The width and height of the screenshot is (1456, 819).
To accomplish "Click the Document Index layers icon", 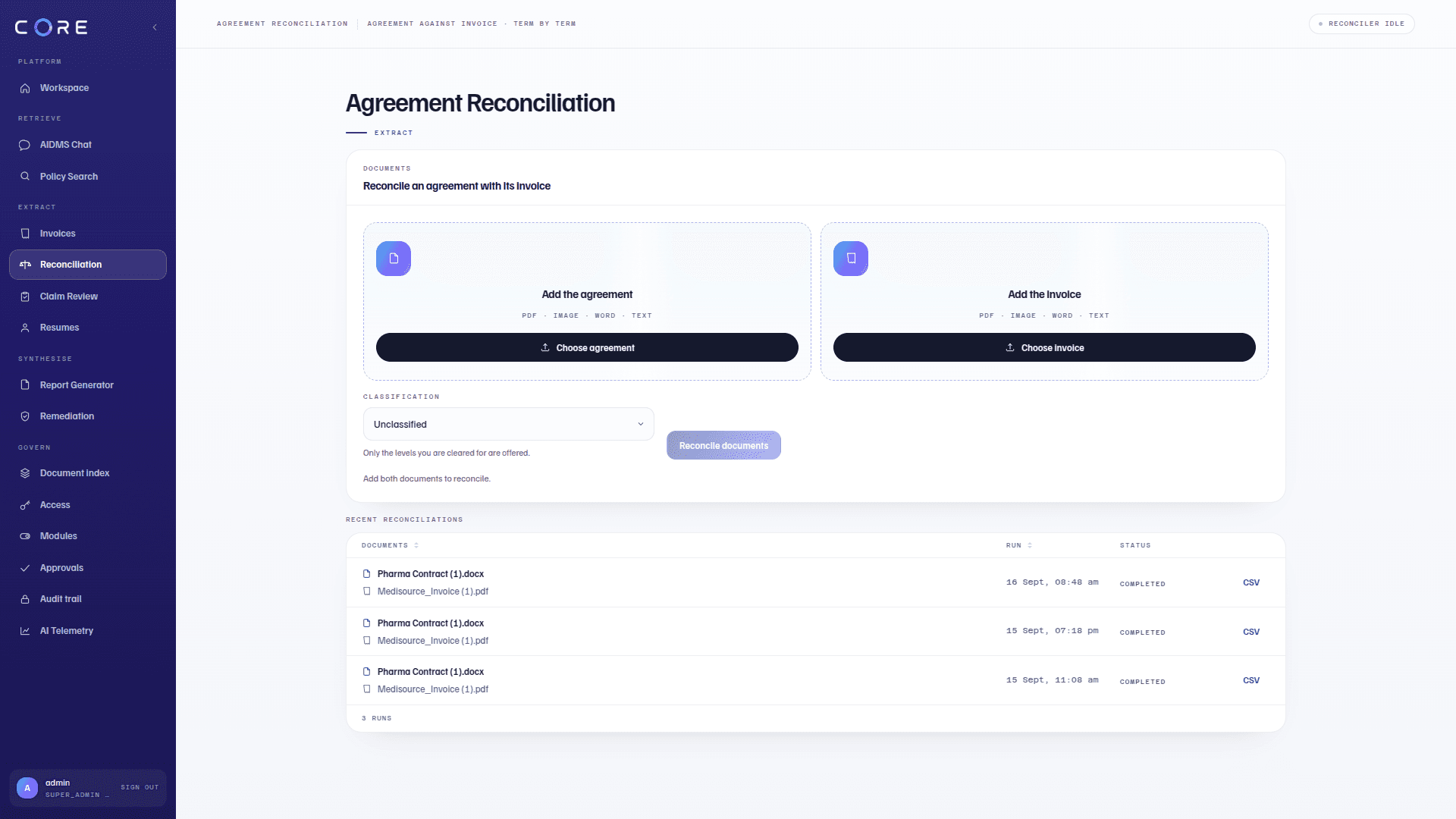I will pyautogui.click(x=25, y=473).
